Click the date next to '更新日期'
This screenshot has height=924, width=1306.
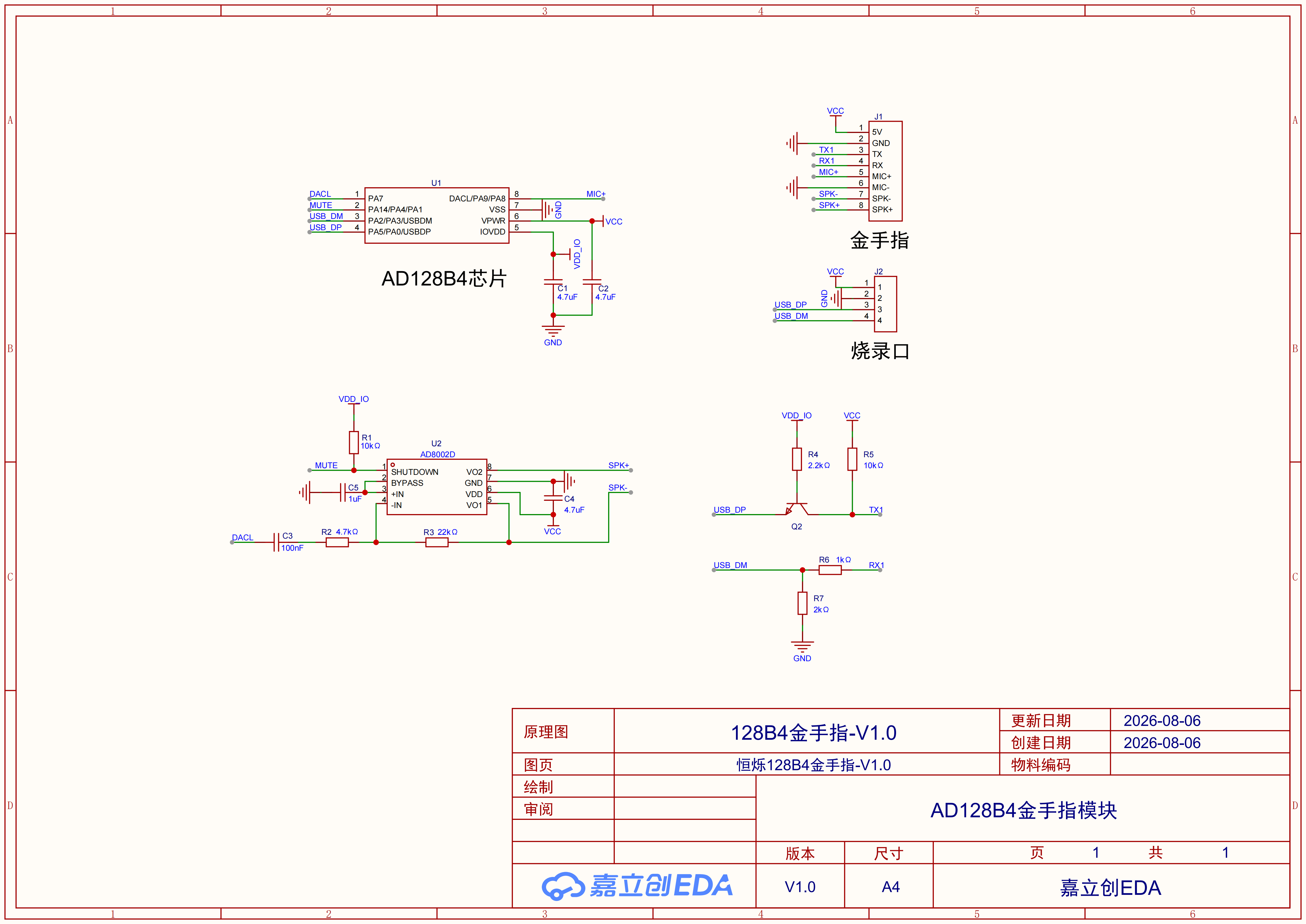pos(1162,721)
